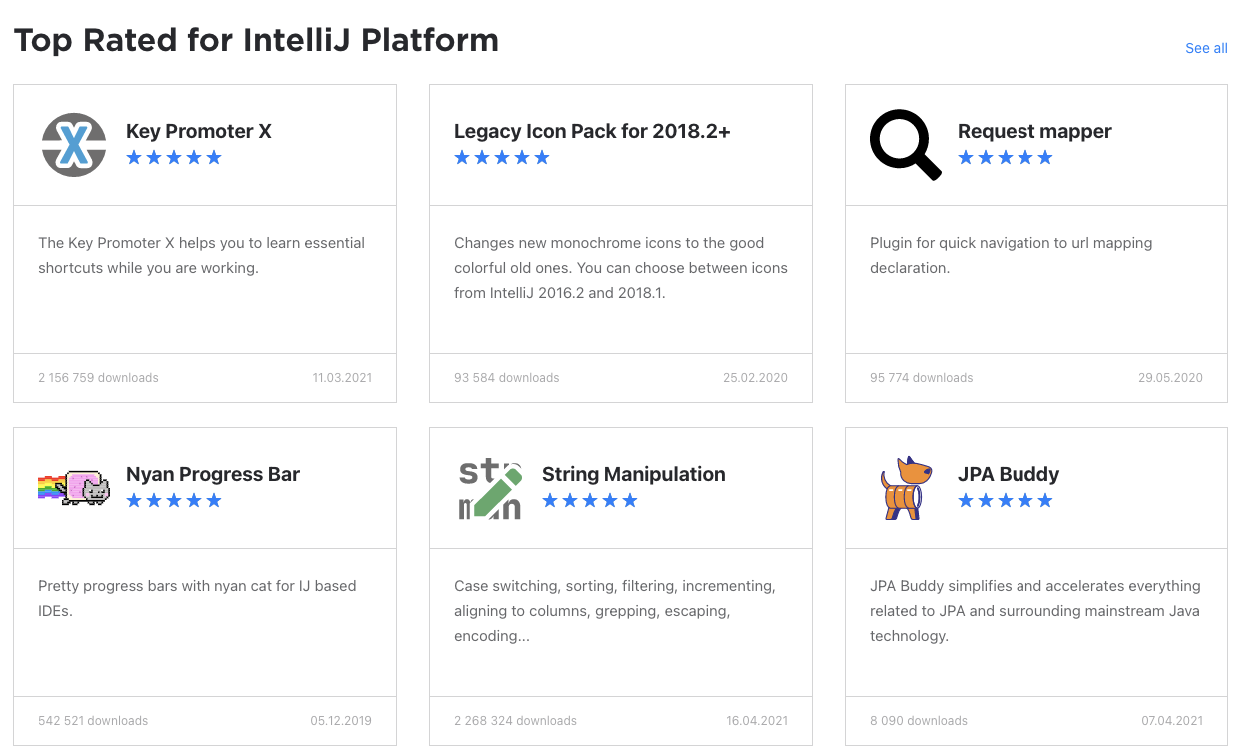Click the String Manipulation description text
The height and width of the screenshot is (753, 1246).
[x=615, y=611]
